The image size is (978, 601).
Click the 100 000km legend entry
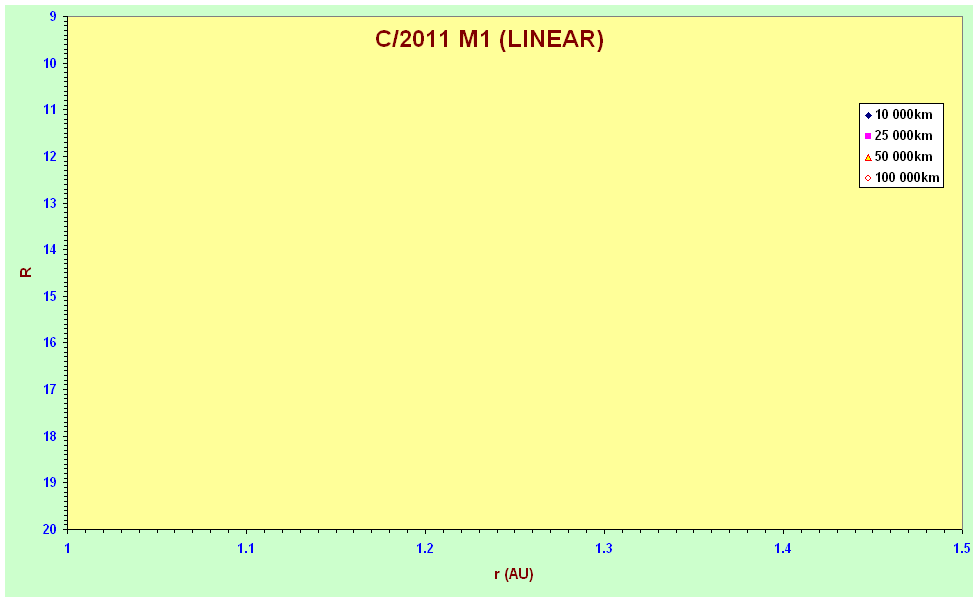[902, 178]
